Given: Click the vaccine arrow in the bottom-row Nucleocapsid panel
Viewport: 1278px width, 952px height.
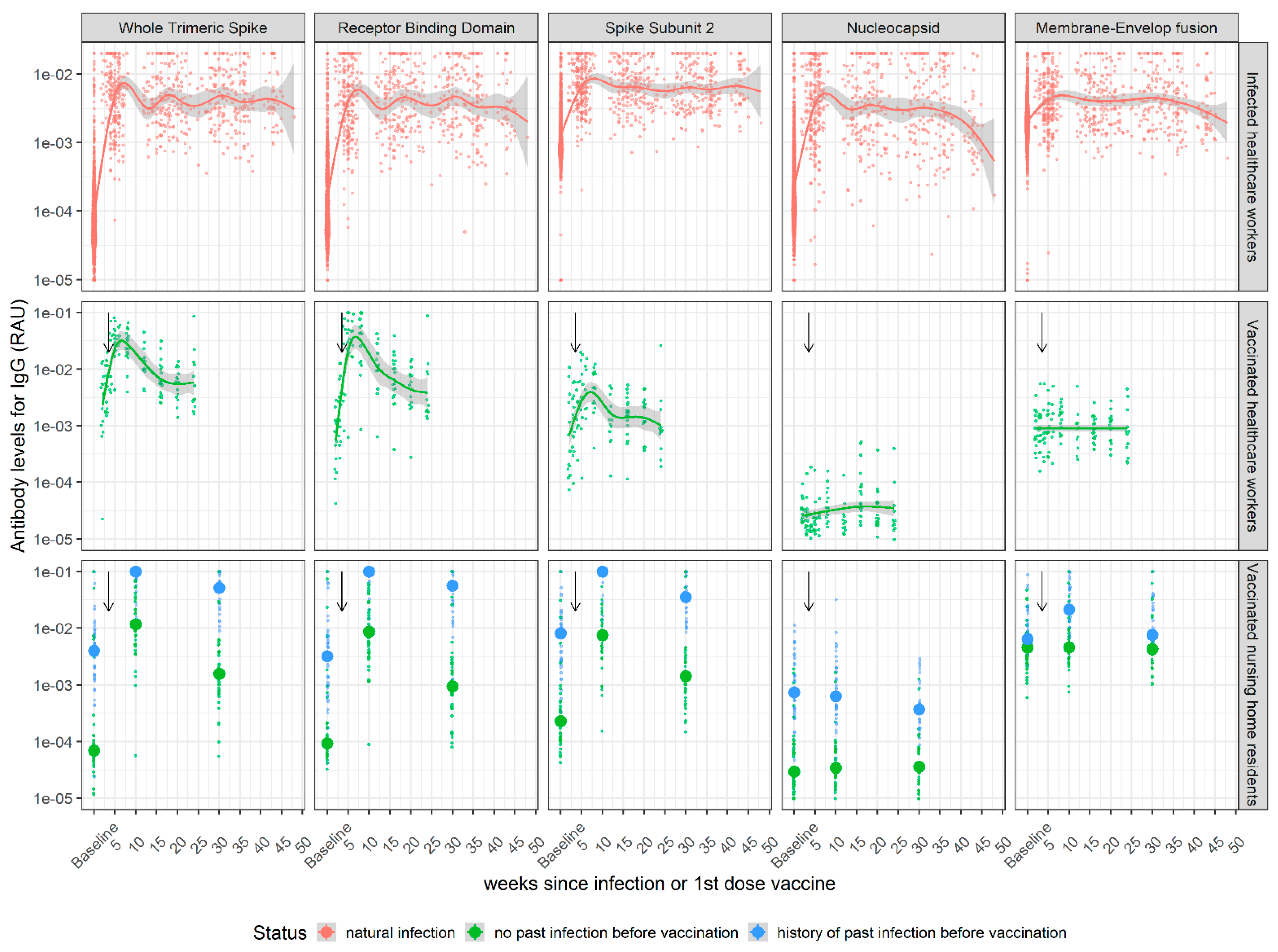Looking at the screenshot, I should point(808,591).
